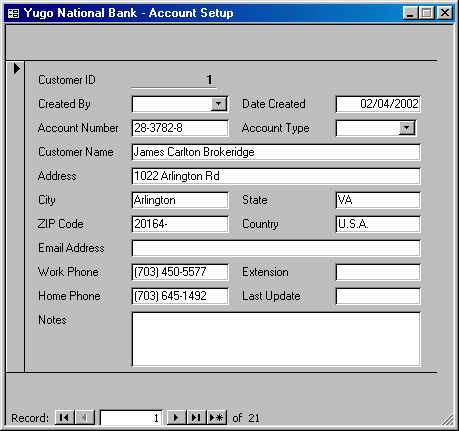Select the Last Update field
Viewport: 459px width, 431px height.
coord(378,296)
